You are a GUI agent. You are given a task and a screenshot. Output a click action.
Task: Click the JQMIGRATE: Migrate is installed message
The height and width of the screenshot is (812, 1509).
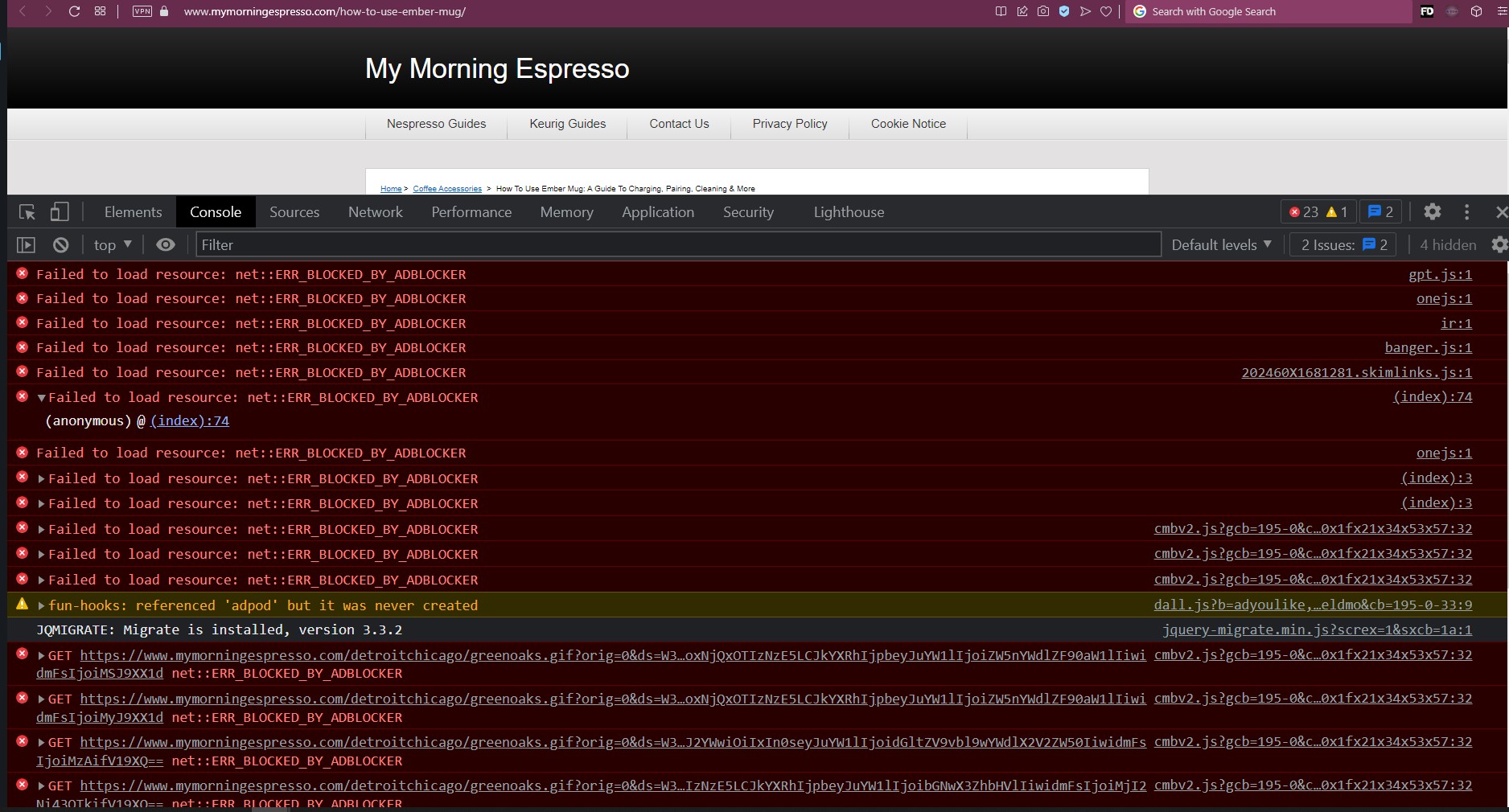coord(219,630)
